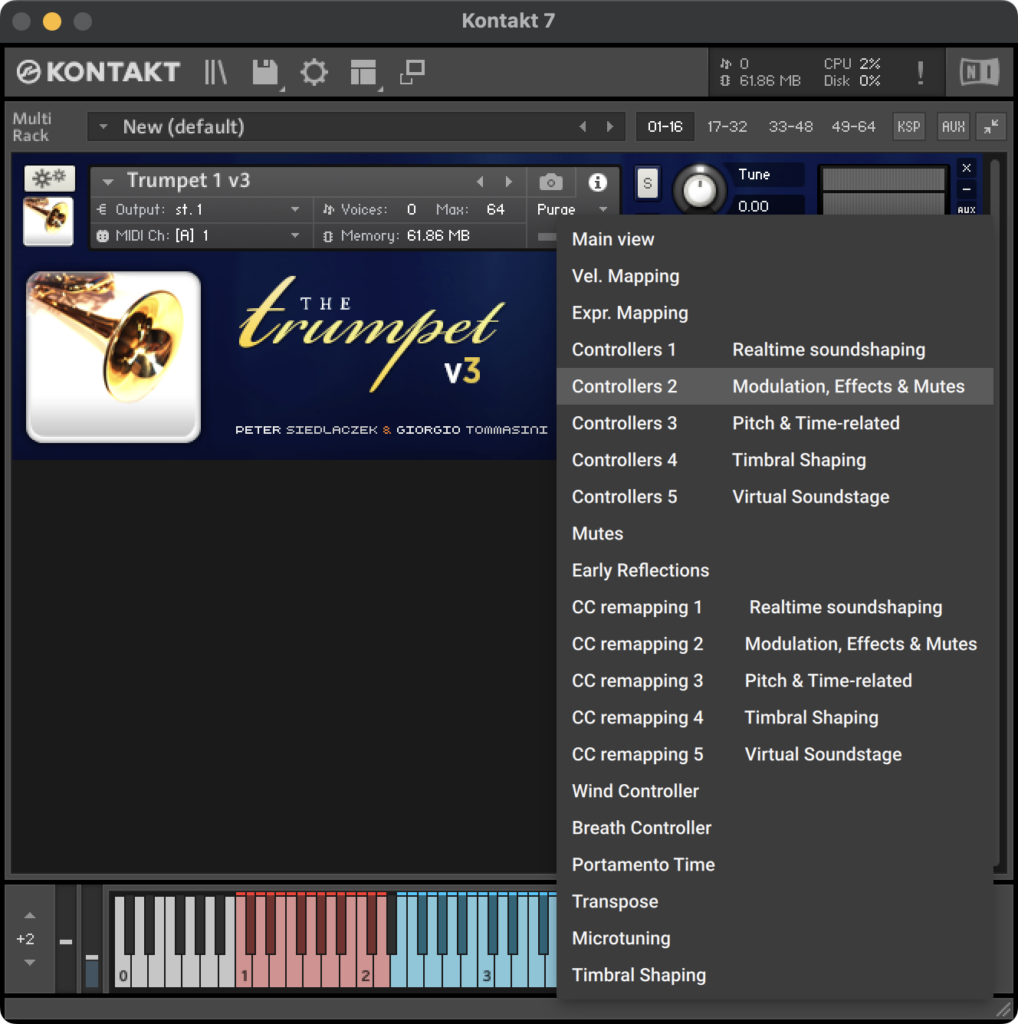Select CC remapping 4 entry
Screen dimensions: 1018x1024
775,718
